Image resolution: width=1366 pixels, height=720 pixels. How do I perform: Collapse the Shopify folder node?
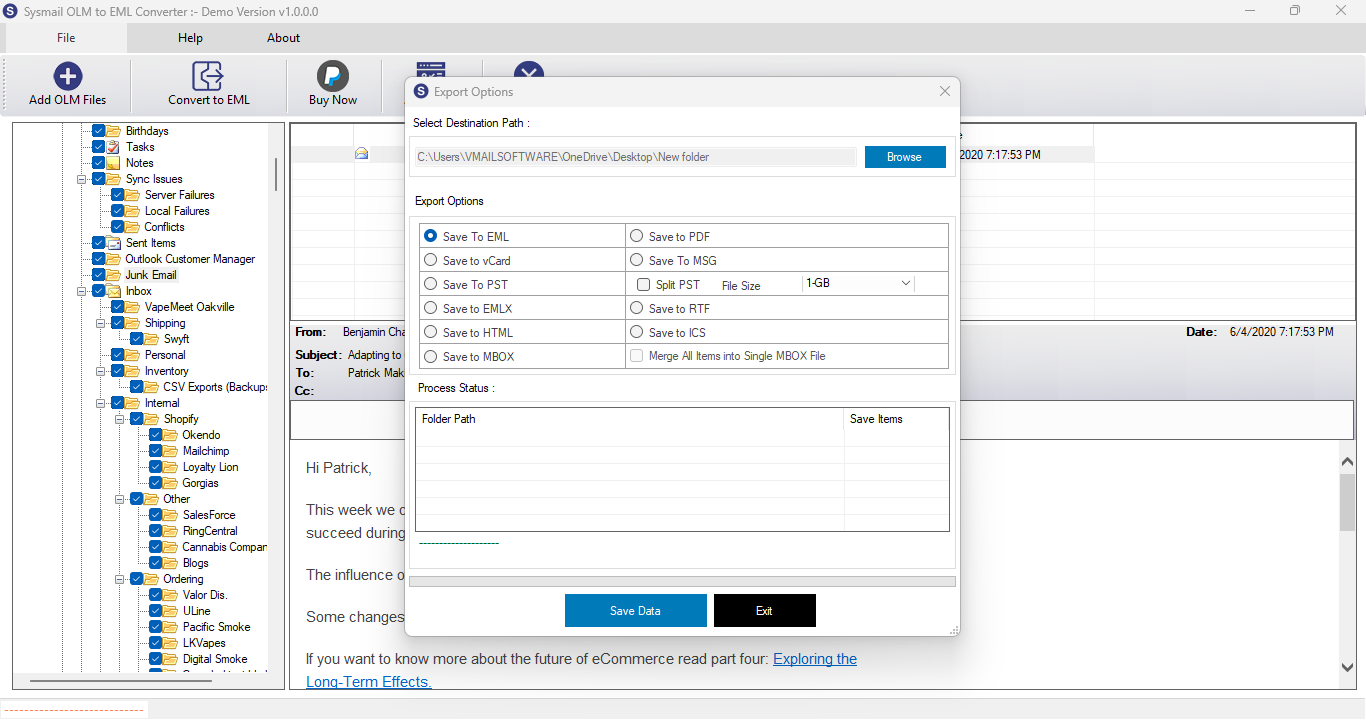click(x=119, y=419)
